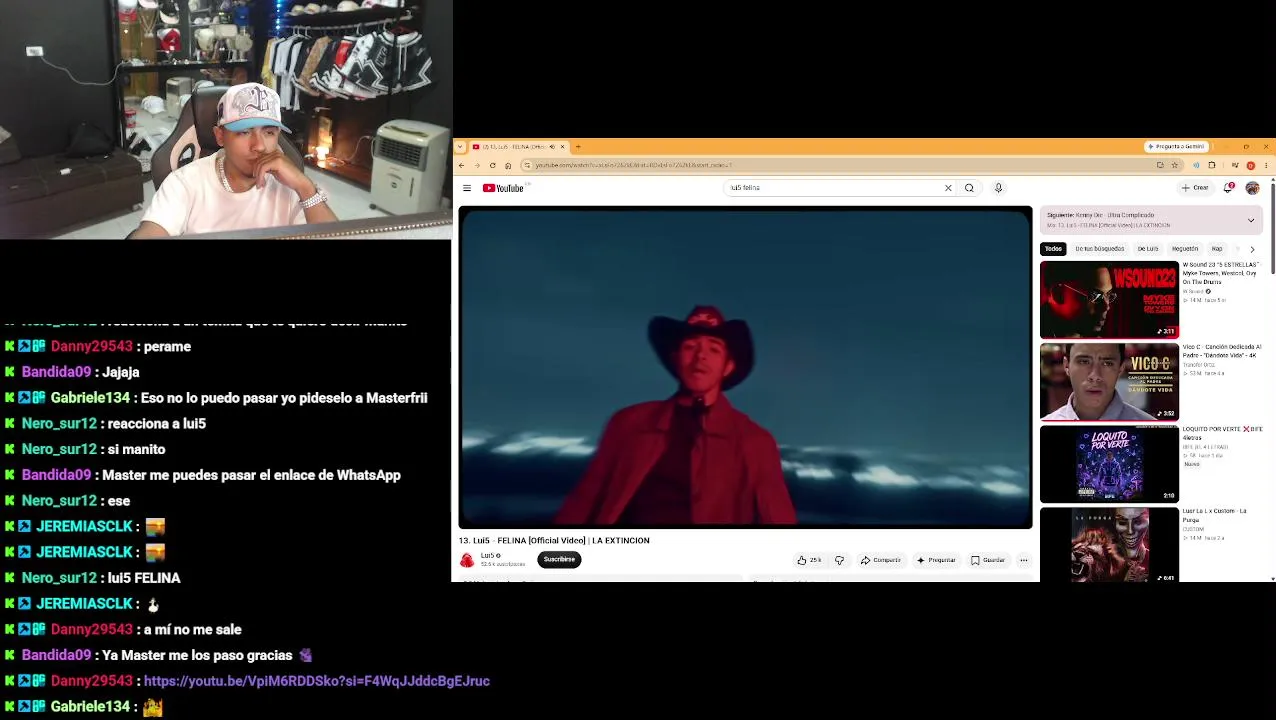Click Danny29543 on 'perame' message
The width and height of the screenshot is (1276, 720).
[91, 347]
